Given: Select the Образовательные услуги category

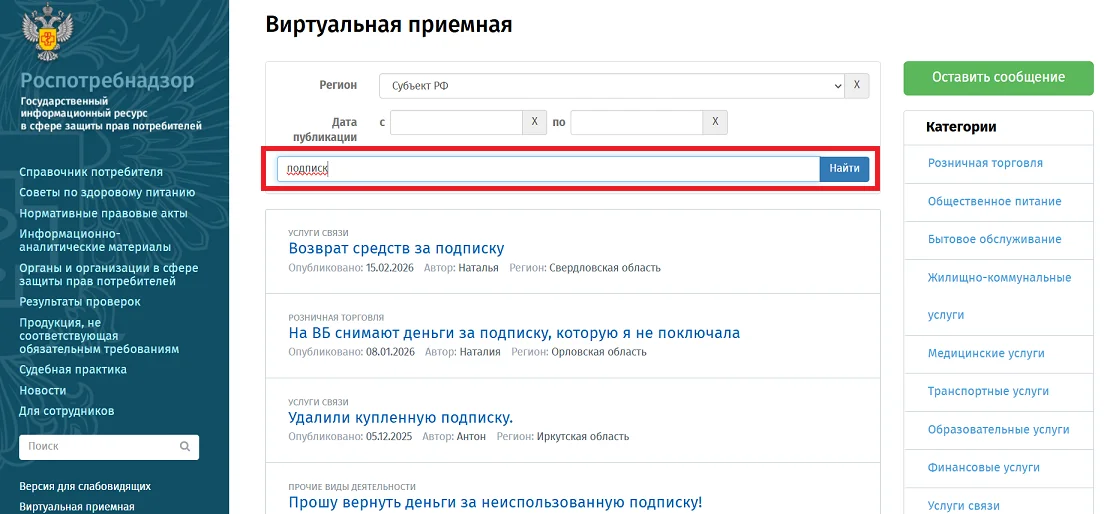Looking at the screenshot, I should pyautogui.click(x=998, y=429).
